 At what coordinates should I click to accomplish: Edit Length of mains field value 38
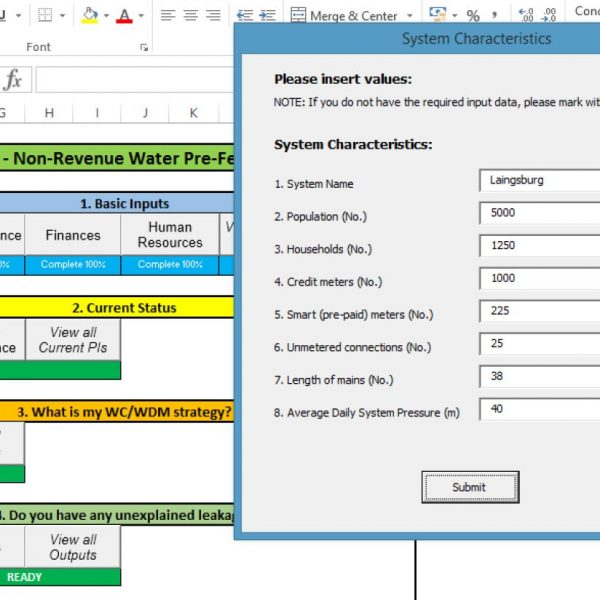point(540,376)
